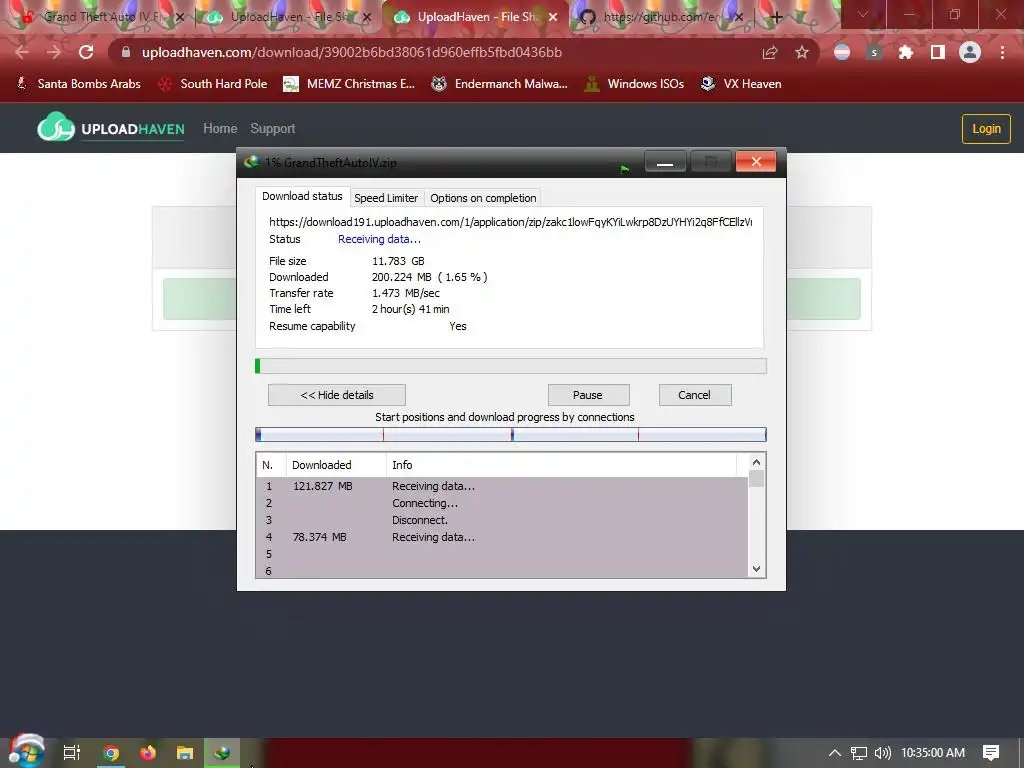Open Chrome extensions puzzle icon

click(x=906, y=52)
